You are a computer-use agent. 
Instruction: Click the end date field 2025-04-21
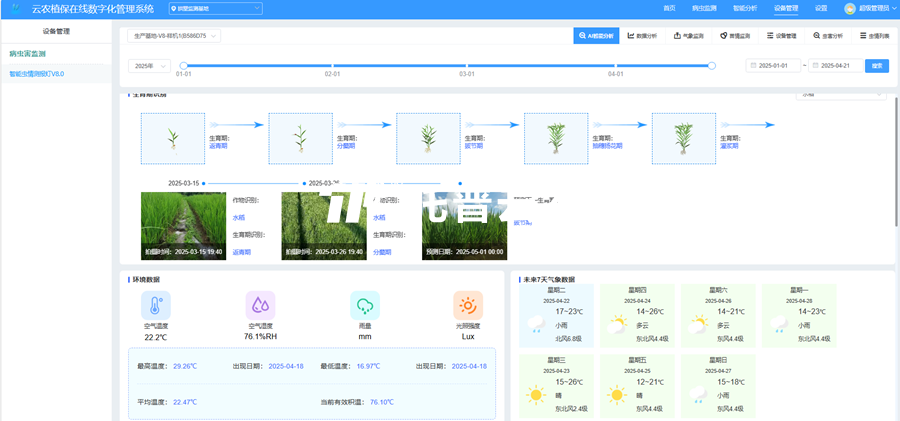point(835,66)
